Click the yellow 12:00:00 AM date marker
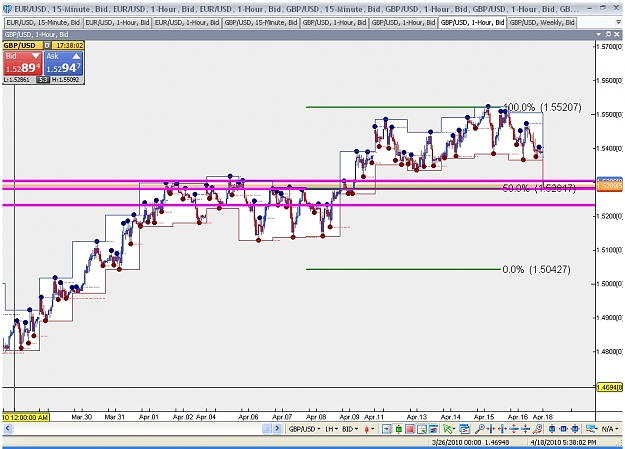The image size is (625, 449). [26, 417]
